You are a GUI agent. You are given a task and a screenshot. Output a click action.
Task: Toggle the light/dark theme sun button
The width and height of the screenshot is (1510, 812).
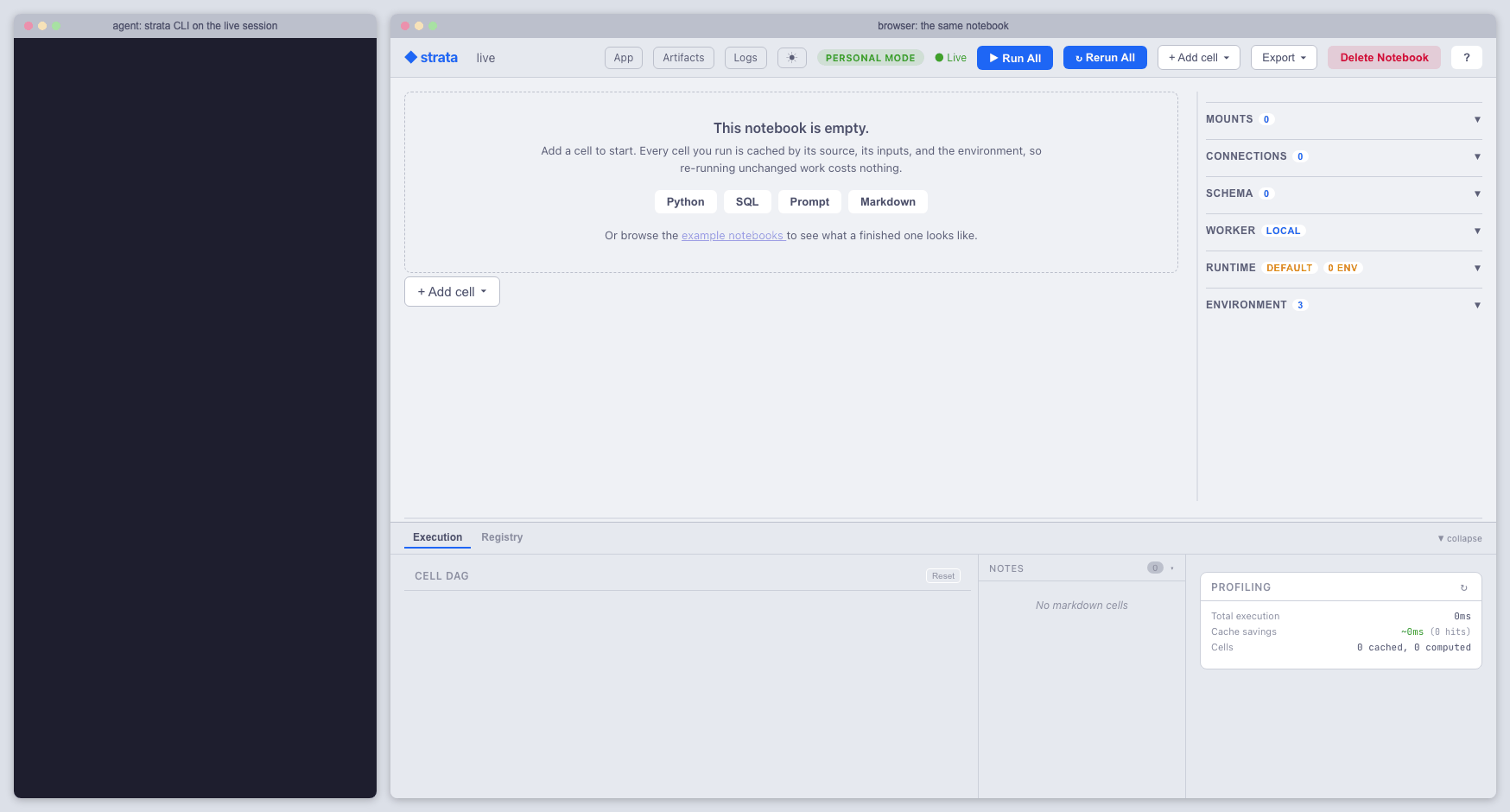click(792, 58)
